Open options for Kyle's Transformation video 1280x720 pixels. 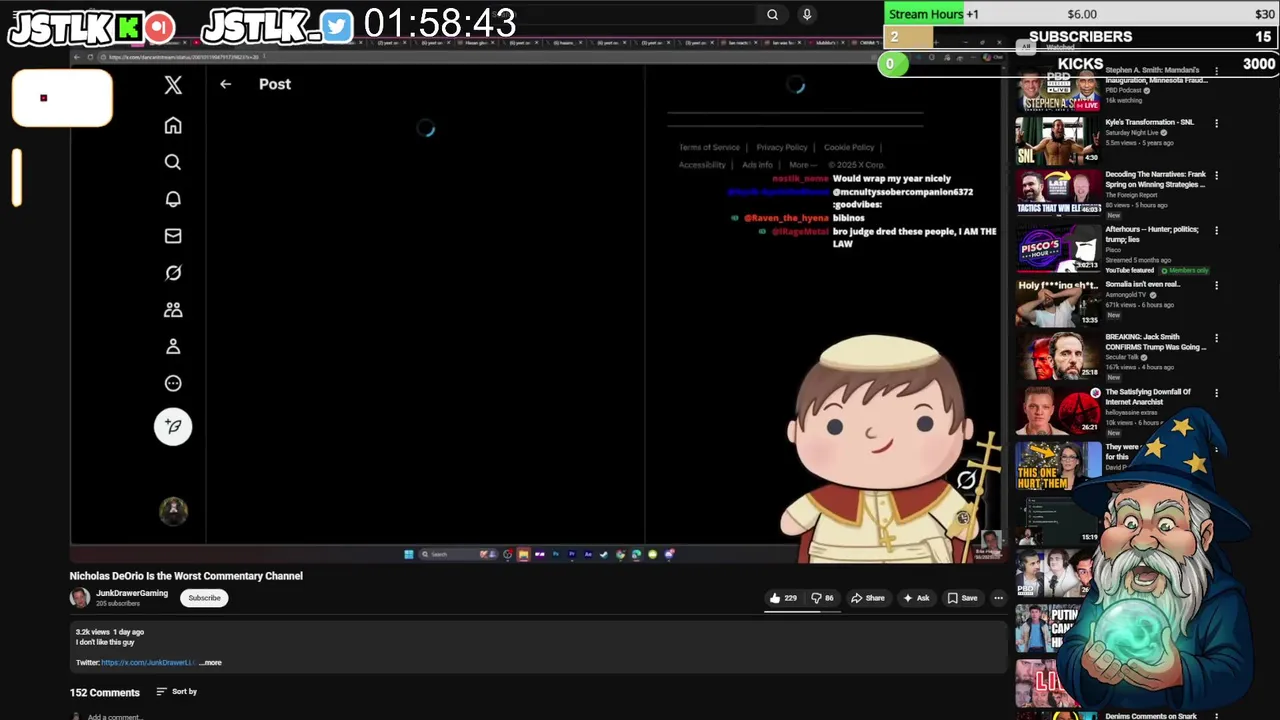(x=1216, y=123)
